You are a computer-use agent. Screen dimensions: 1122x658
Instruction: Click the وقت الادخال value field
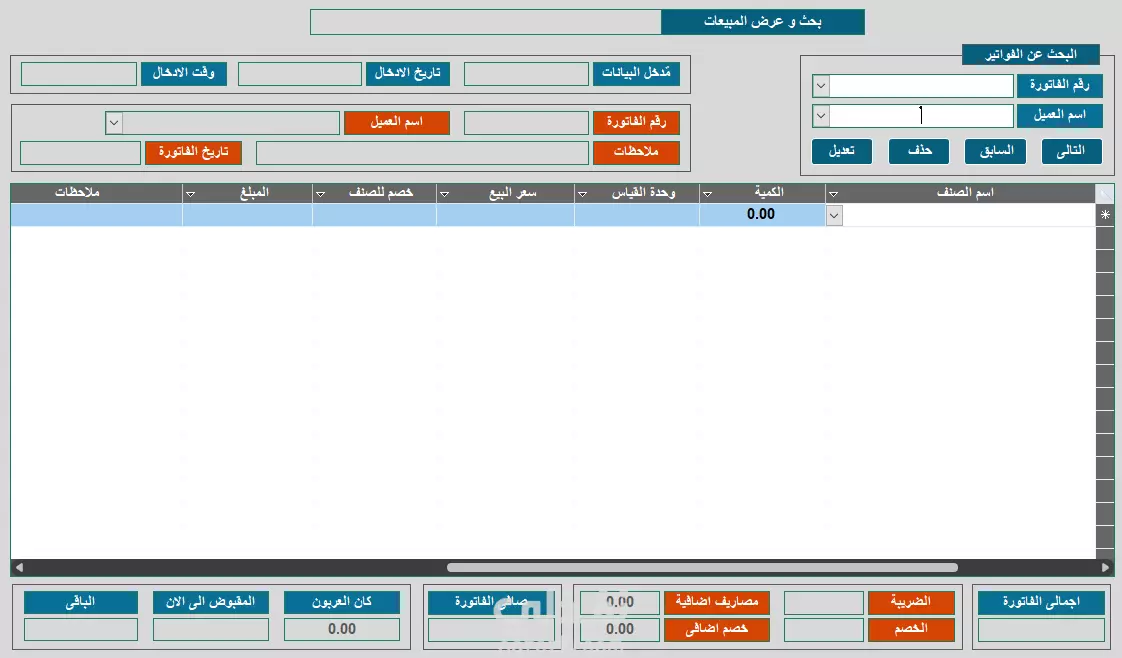pyautogui.click(x=79, y=74)
